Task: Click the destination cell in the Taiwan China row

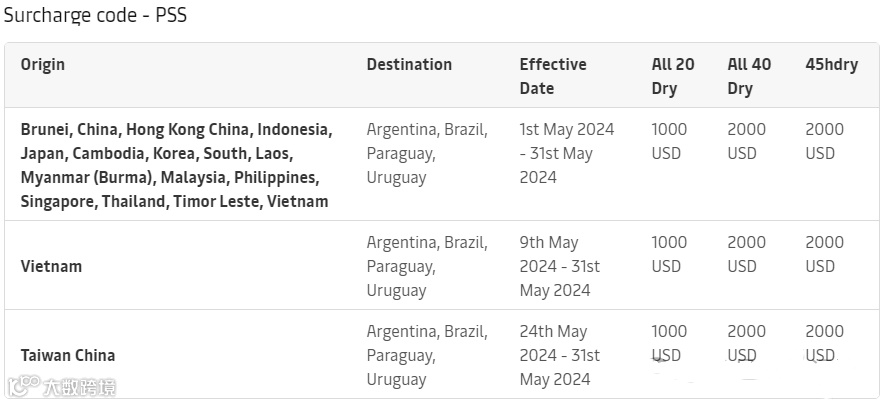Action: tap(427, 355)
